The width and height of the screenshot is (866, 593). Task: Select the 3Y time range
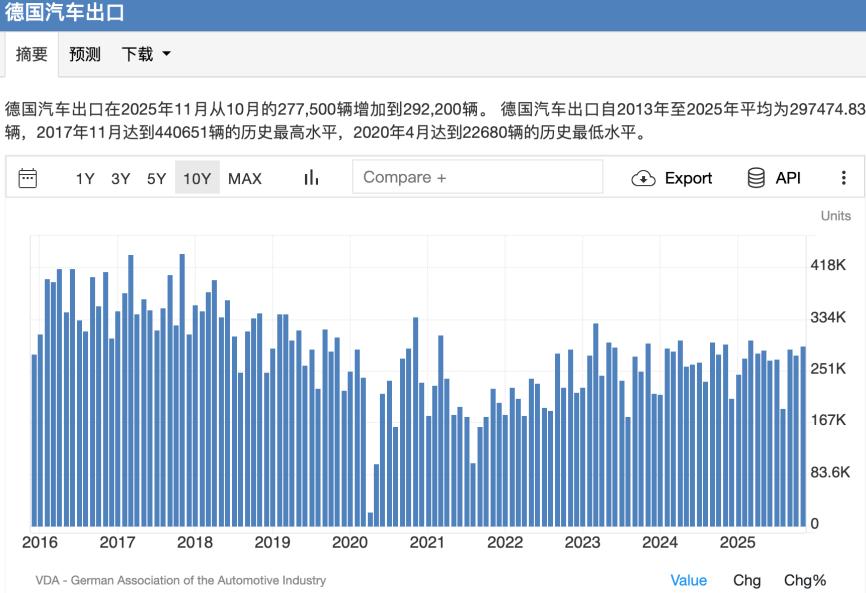coord(118,177)
